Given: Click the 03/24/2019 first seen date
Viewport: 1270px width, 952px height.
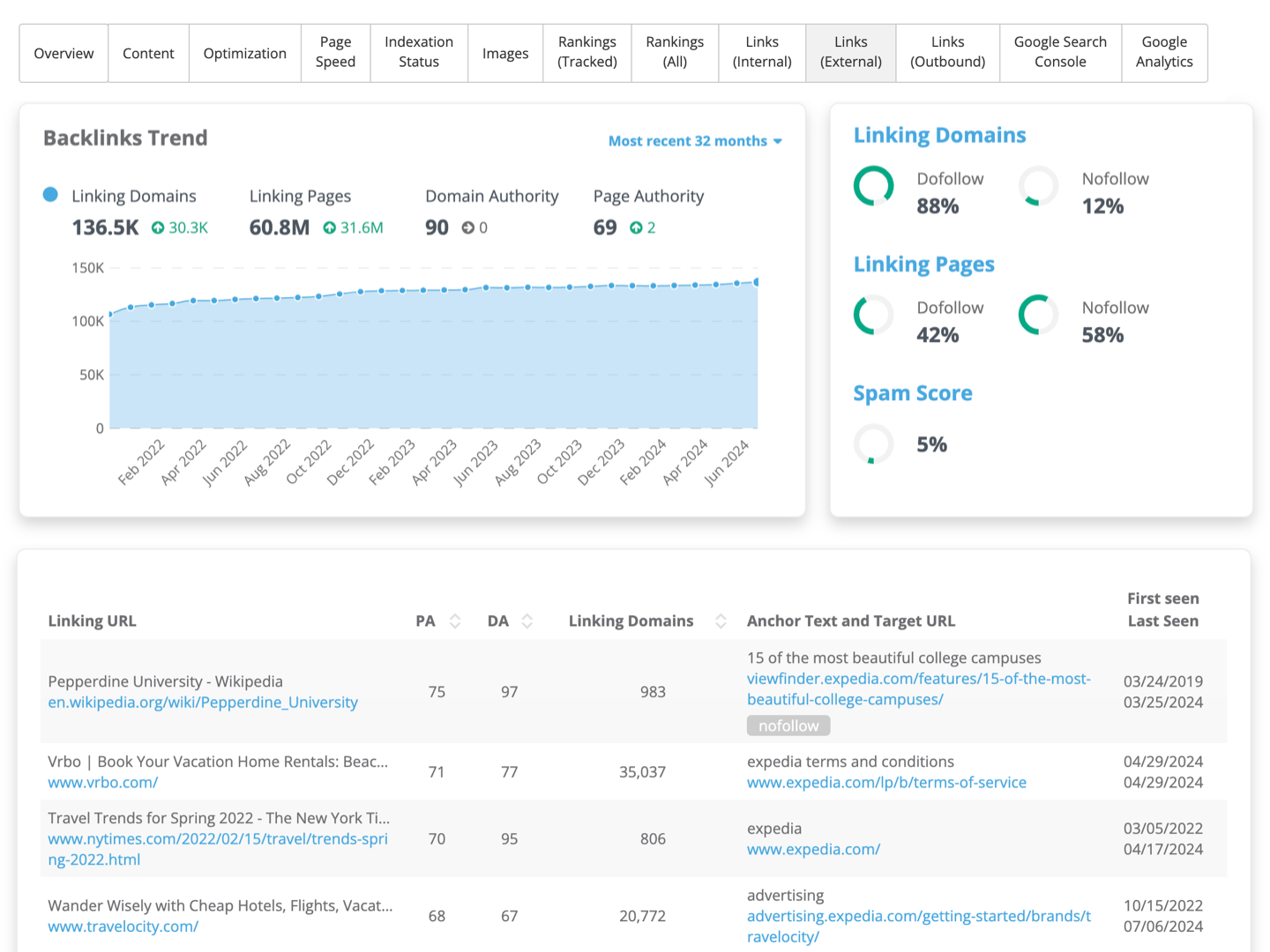Looking at the screenshot, I should coord(1163,681).
